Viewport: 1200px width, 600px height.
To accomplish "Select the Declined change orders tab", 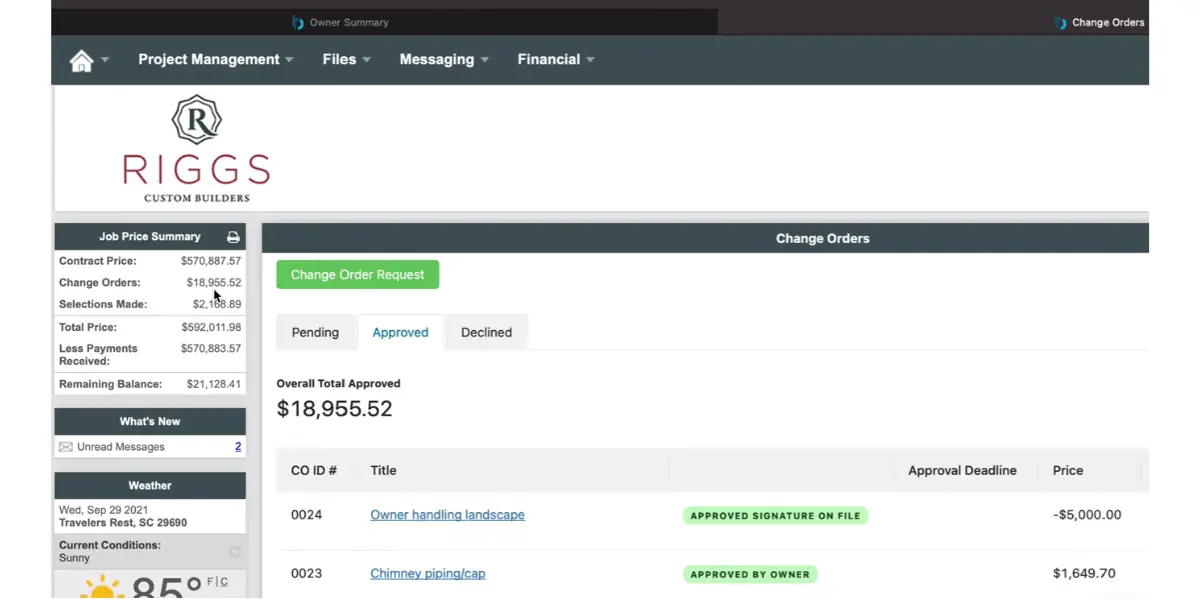I will (x=486, y=332).
